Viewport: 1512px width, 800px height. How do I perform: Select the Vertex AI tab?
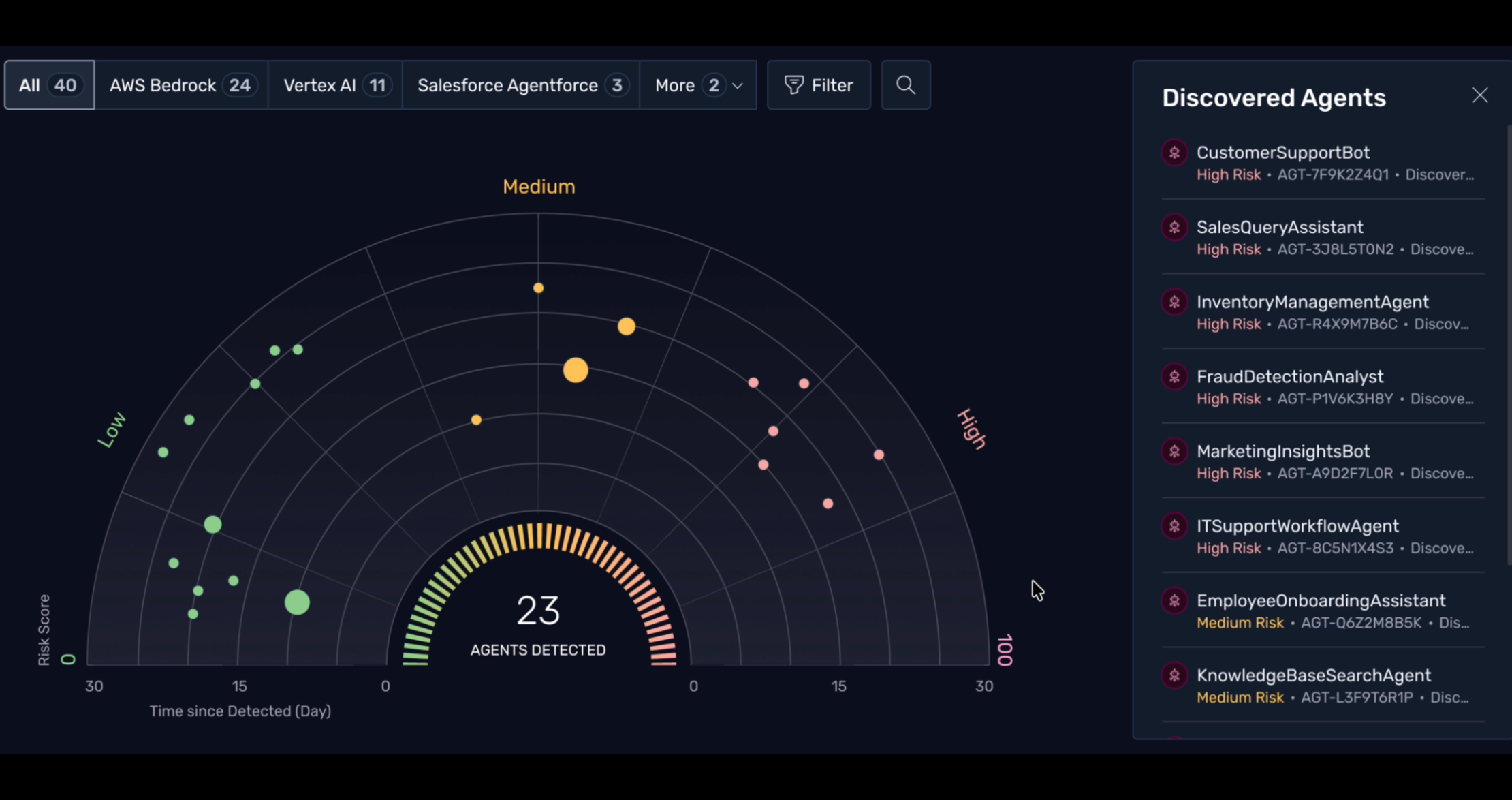(335, 85)
